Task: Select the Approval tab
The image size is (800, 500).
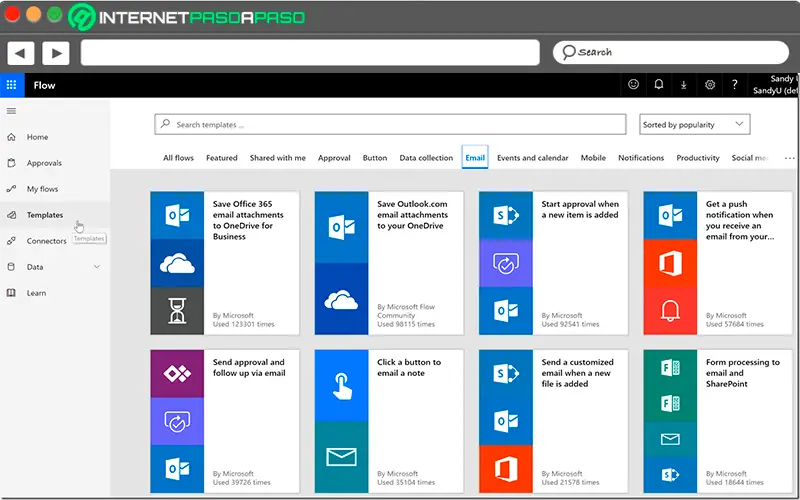Action: click(334, 158)
